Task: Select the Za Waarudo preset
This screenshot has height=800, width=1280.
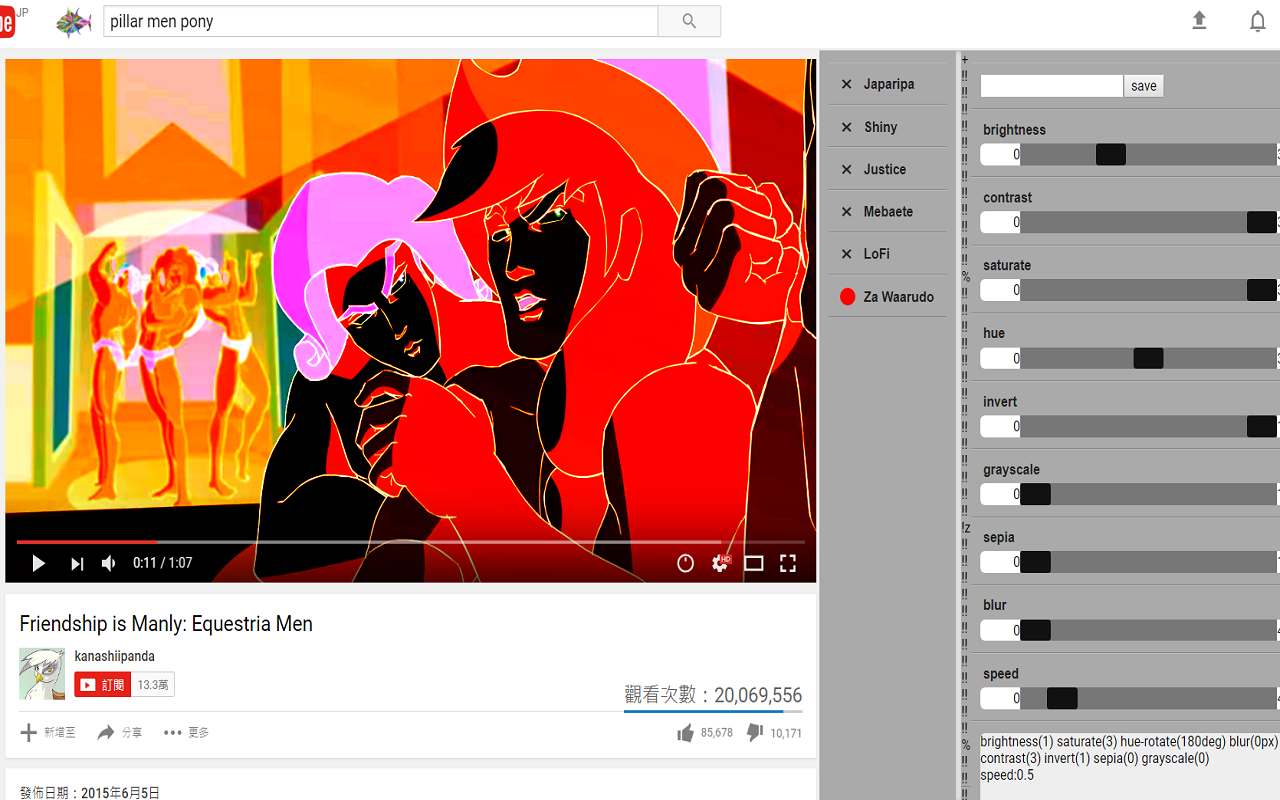Action: tap(899, 297)
